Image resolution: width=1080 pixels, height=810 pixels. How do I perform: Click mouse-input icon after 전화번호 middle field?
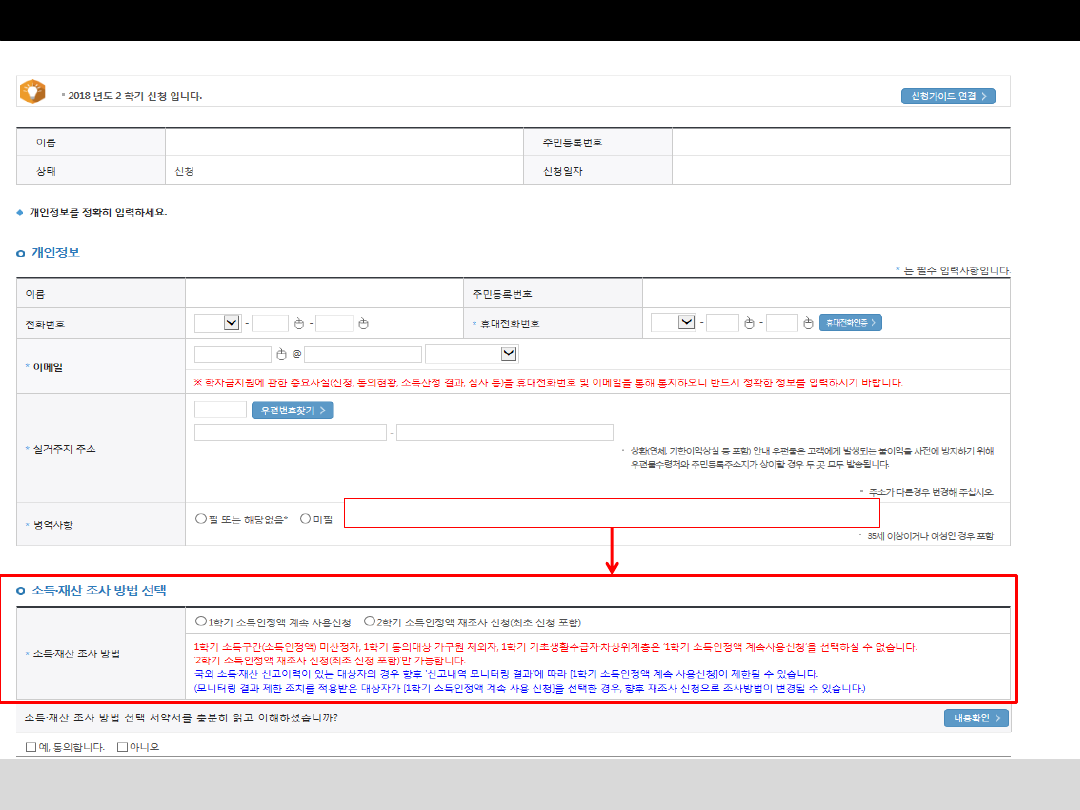click(298, 323)
